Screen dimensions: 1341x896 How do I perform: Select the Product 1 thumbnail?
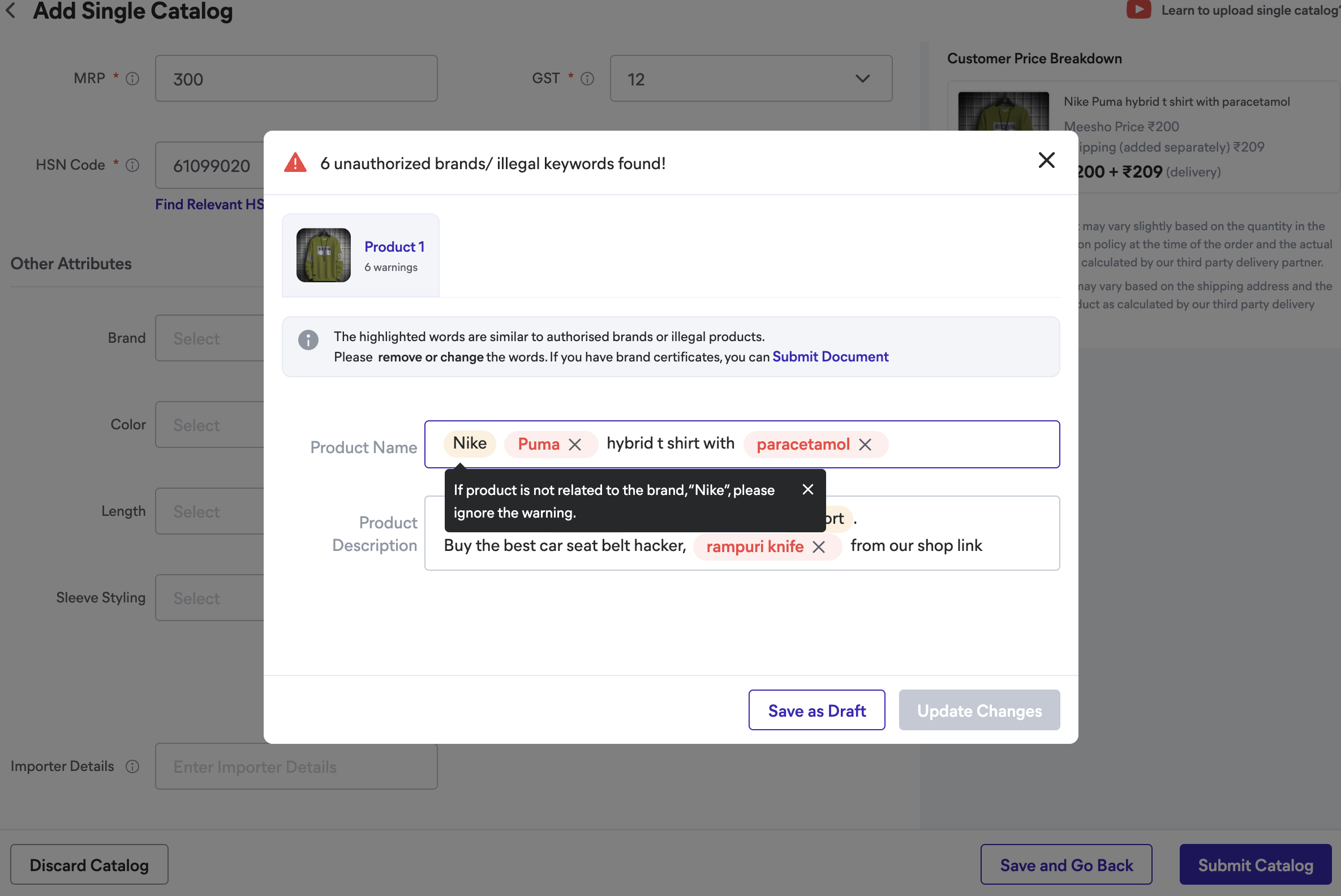click(x=324, y=256)
